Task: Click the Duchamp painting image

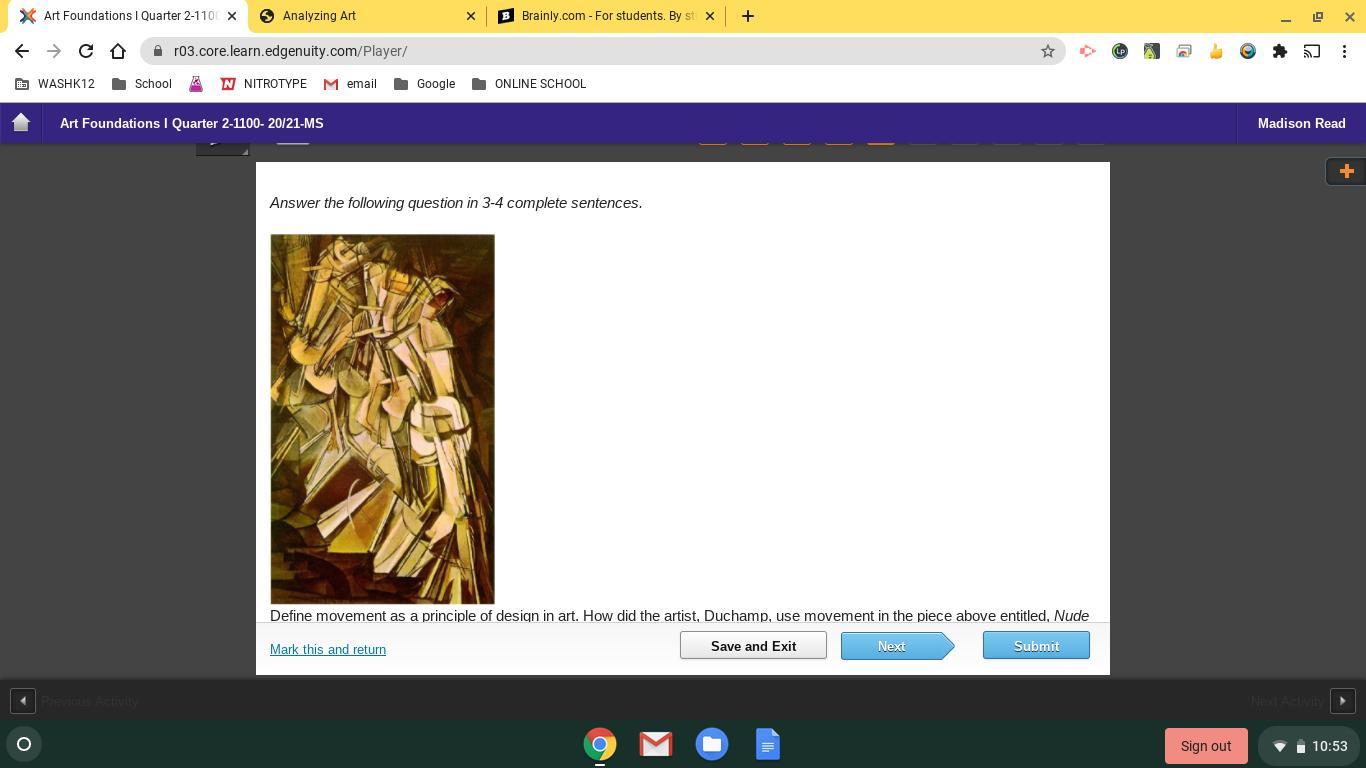Action: pyautogui.click(x=382, y=419)
